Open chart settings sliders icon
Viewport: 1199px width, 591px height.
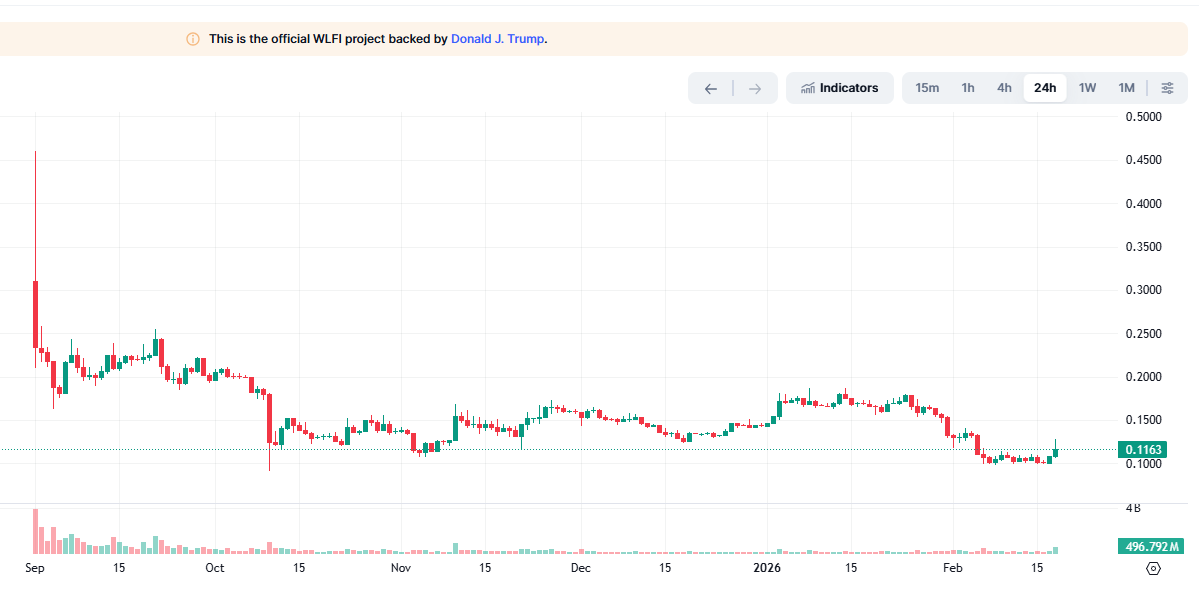pyautogui.click(x=1167, y=88)
